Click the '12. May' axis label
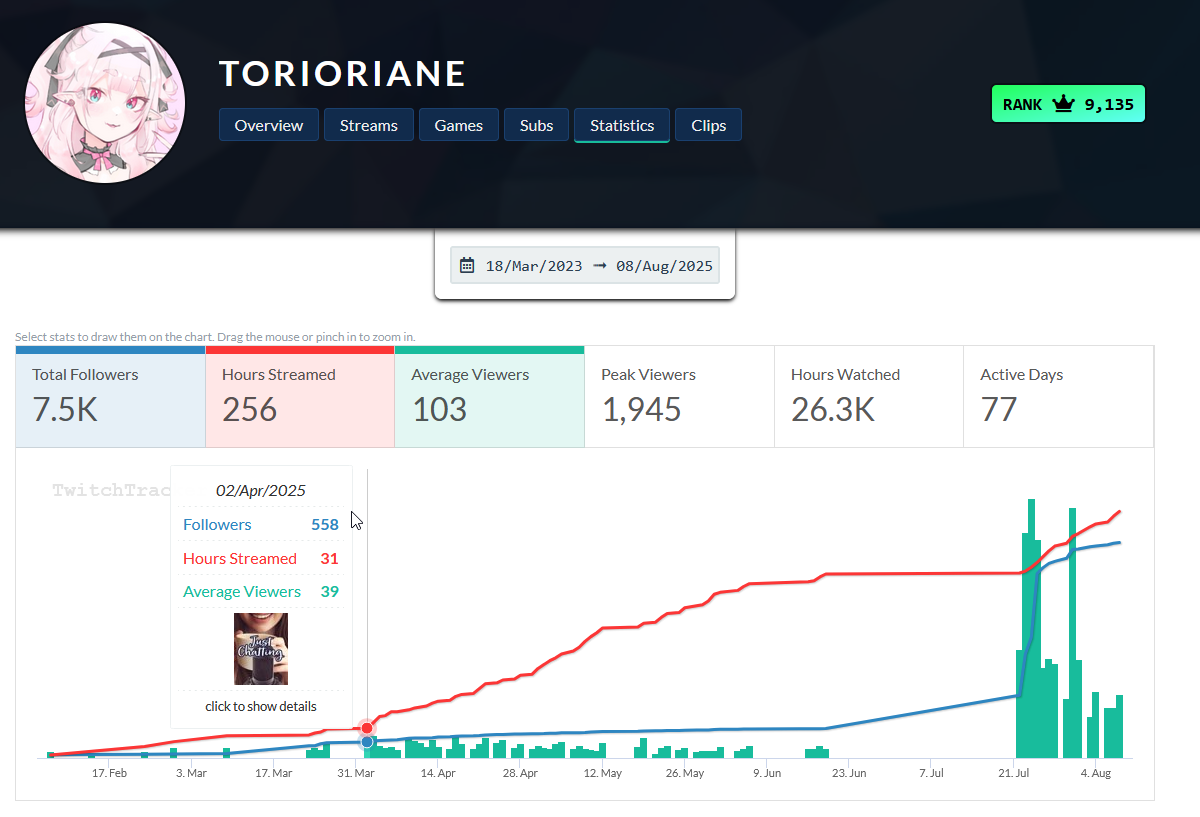Screen dimensions: 1200x817 coord(603,773)
